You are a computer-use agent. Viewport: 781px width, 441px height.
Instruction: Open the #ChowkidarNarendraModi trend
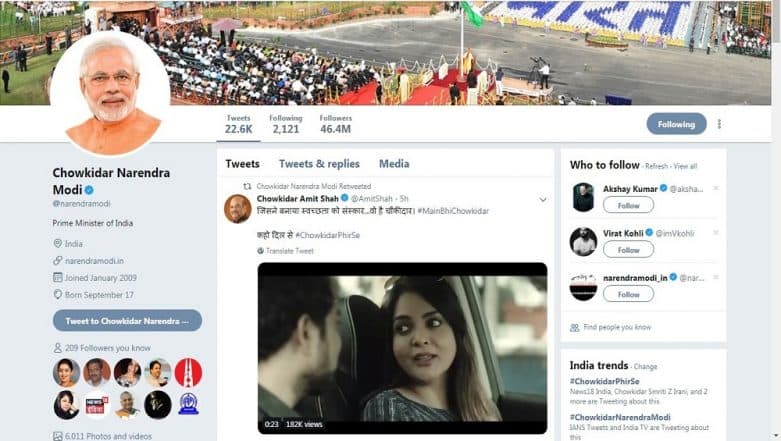point(620,417)
